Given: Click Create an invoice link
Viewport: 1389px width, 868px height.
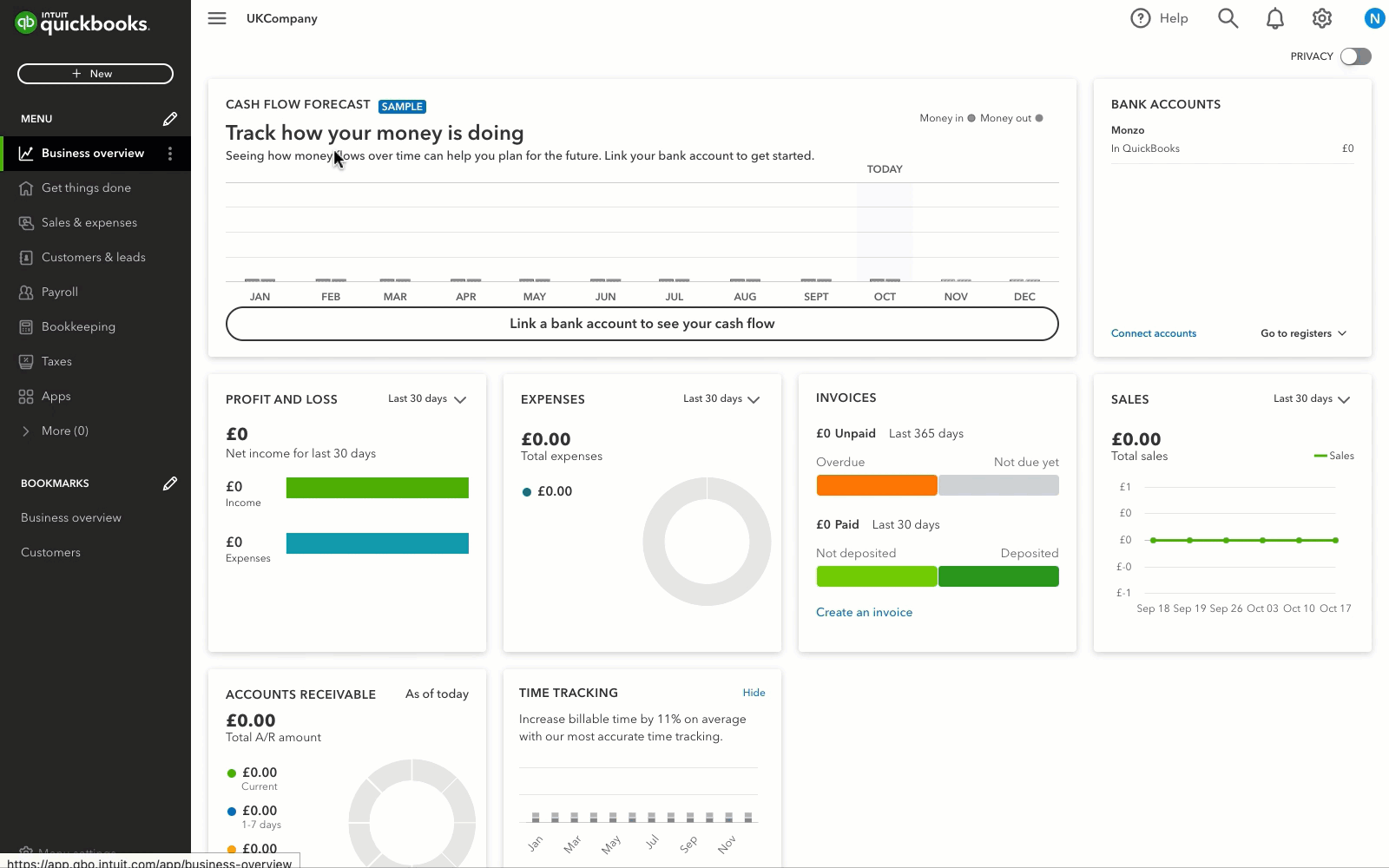Looking at the screenshot, I should point(864,613).
